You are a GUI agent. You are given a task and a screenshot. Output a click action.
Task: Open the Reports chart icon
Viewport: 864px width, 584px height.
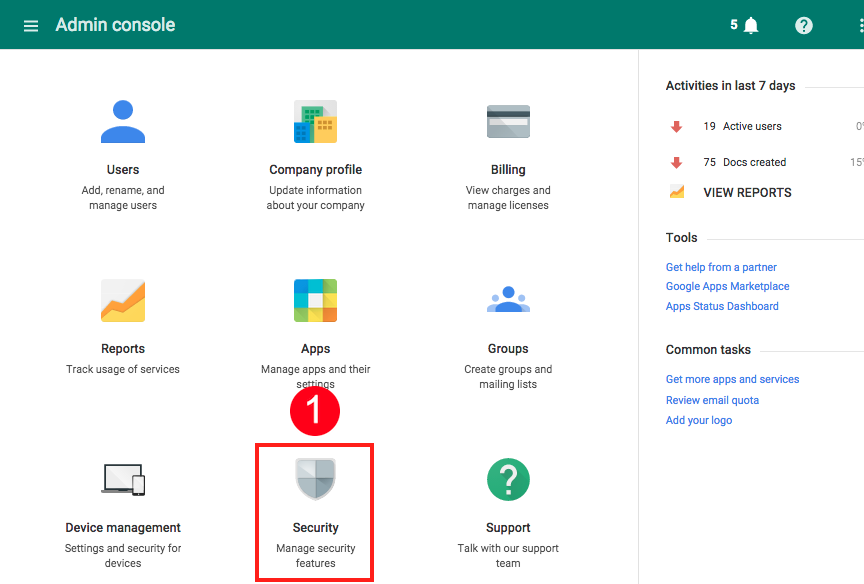pos(123,300)
